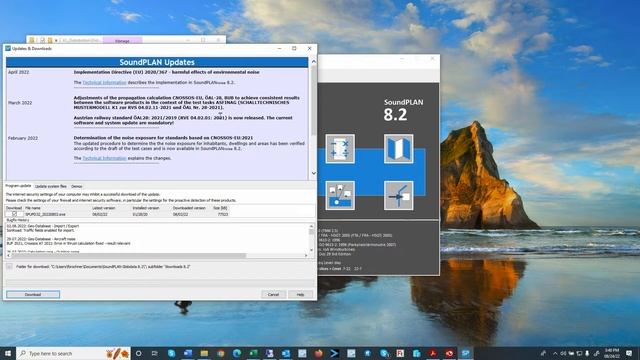
Task: Open the red Adobe Acrobat taskbar icon
Action: 433,353
